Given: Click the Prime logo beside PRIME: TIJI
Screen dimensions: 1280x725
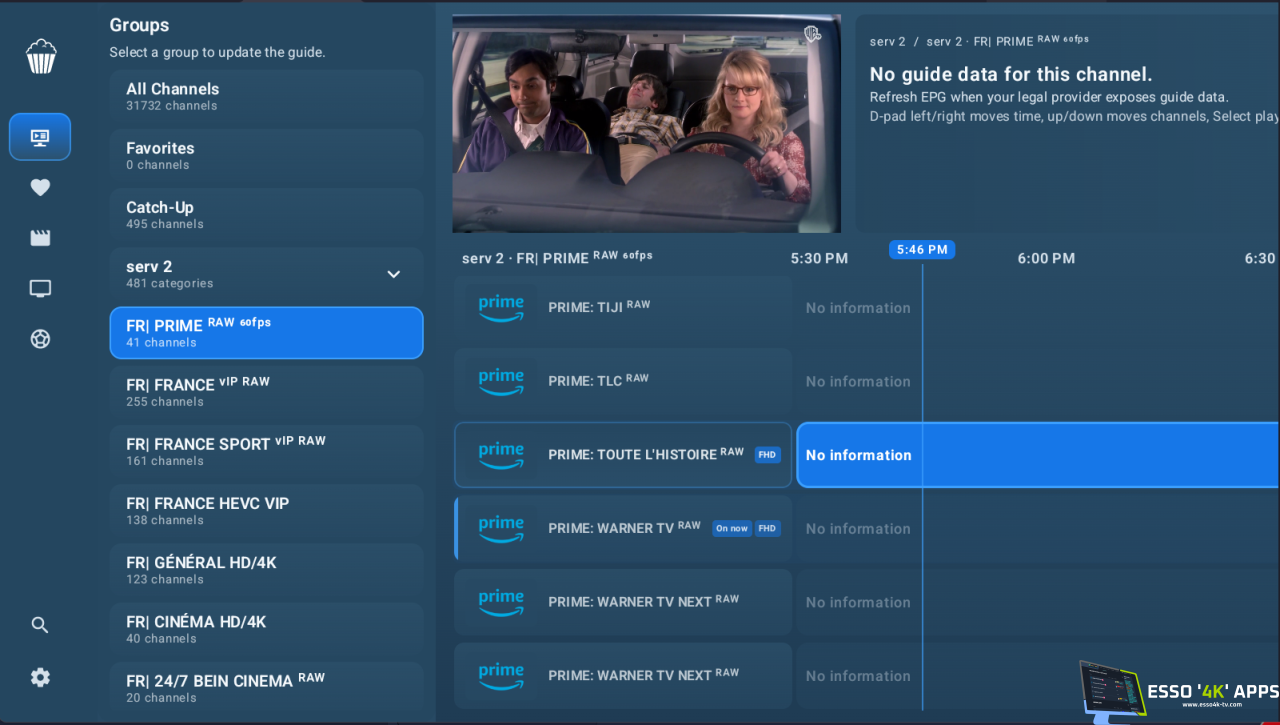Looking at the screenshot, I should pos(501,308).
